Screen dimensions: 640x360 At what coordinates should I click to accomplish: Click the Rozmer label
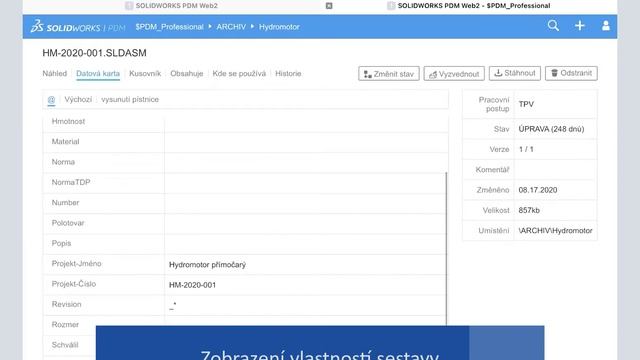pyautogui.click(x=65, y=325)
